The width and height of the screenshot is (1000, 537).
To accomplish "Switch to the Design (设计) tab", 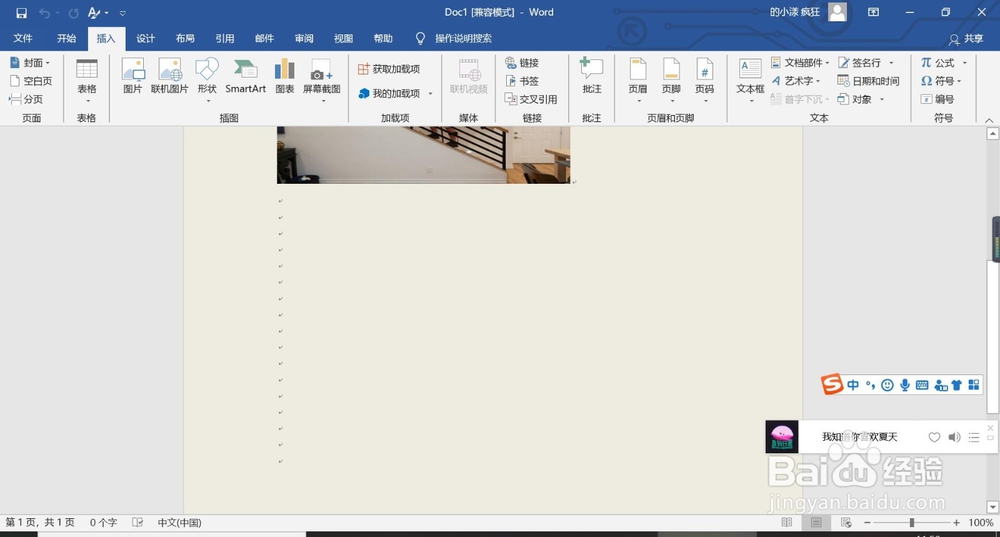I will click(x=145, y=38).
